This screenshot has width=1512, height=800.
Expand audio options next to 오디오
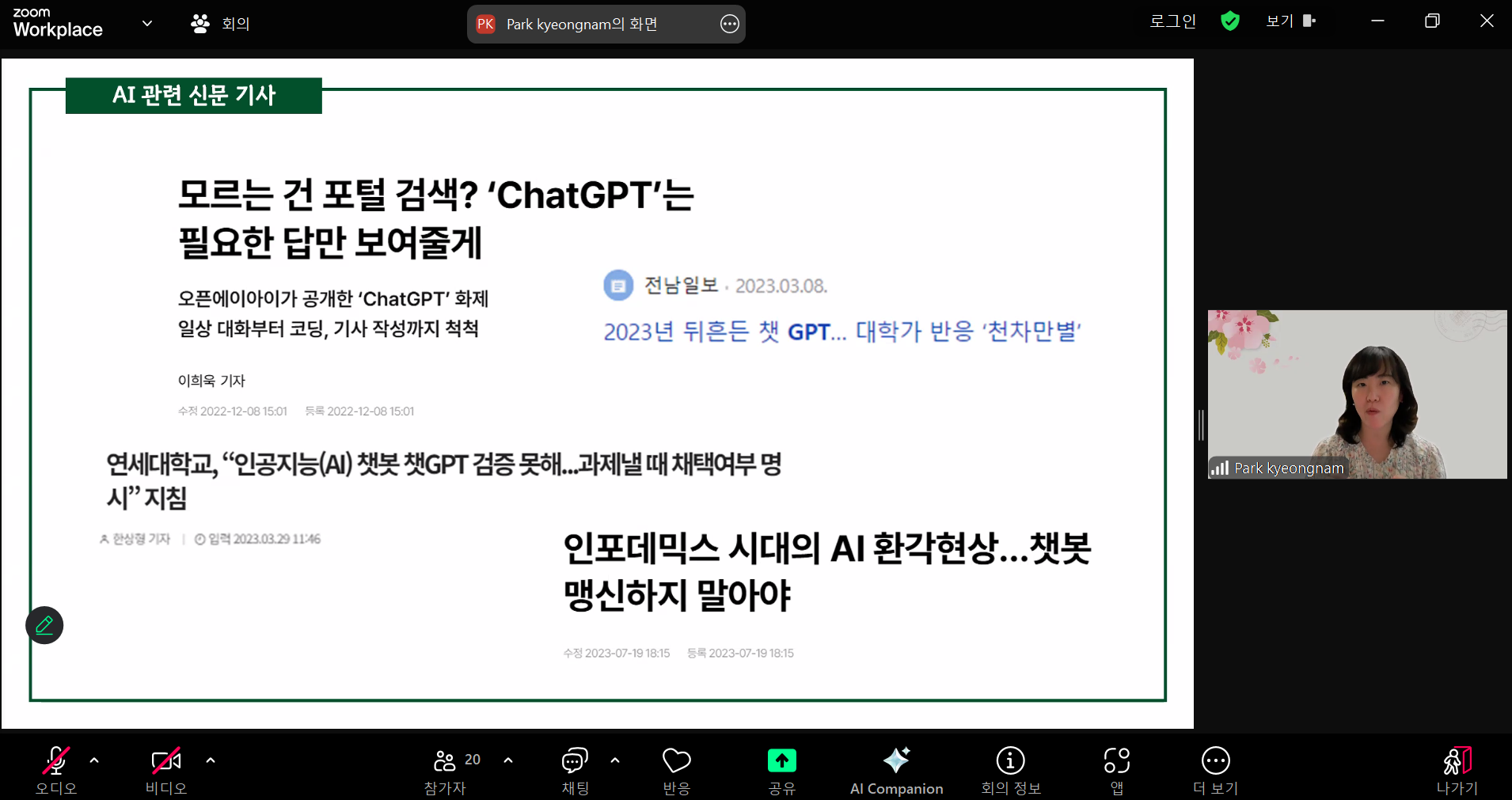[94, 760]
